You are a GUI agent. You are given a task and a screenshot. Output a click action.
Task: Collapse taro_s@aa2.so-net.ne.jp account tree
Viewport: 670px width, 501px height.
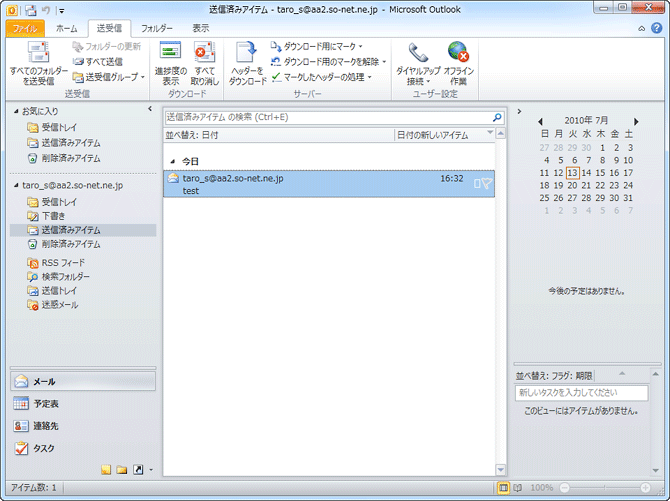pyautogui.click(x=15, y=185)
